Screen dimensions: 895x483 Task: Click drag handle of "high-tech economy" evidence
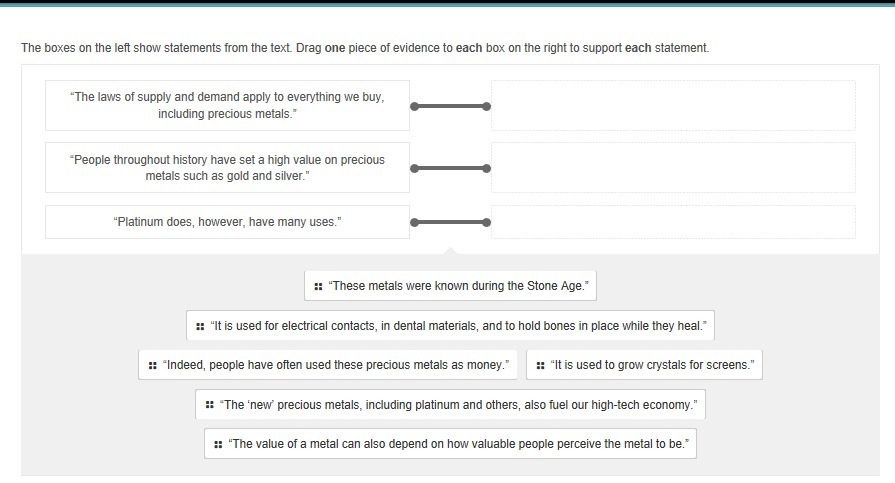[209, 405]
